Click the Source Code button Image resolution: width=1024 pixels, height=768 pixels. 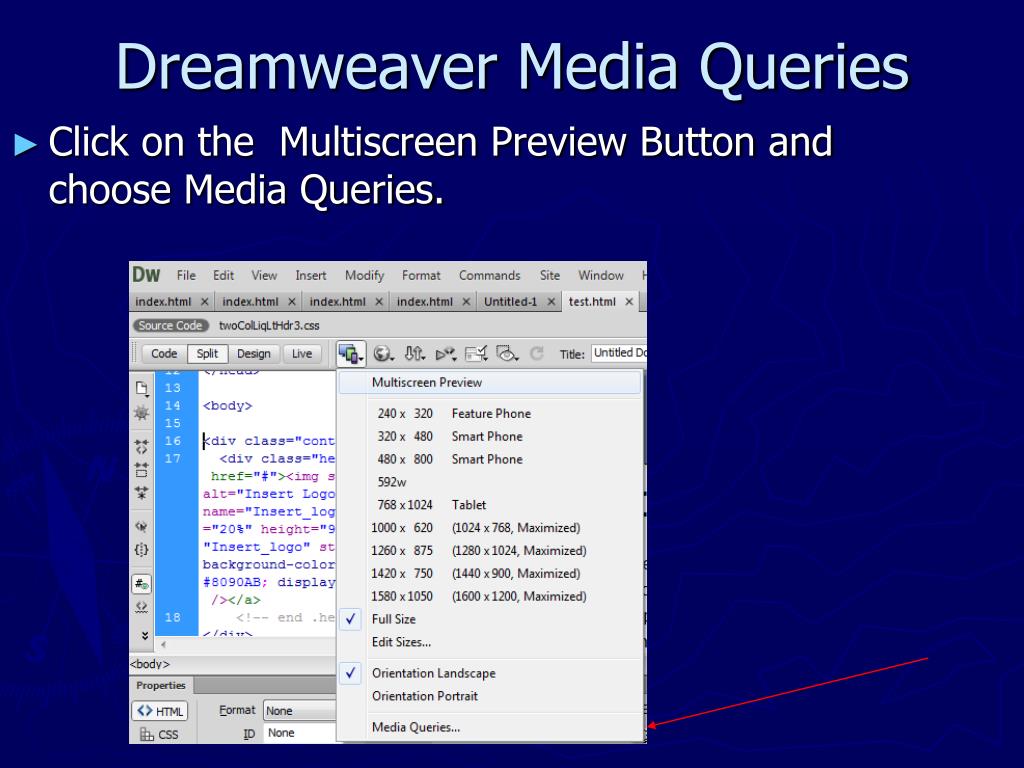pos(170,325)
